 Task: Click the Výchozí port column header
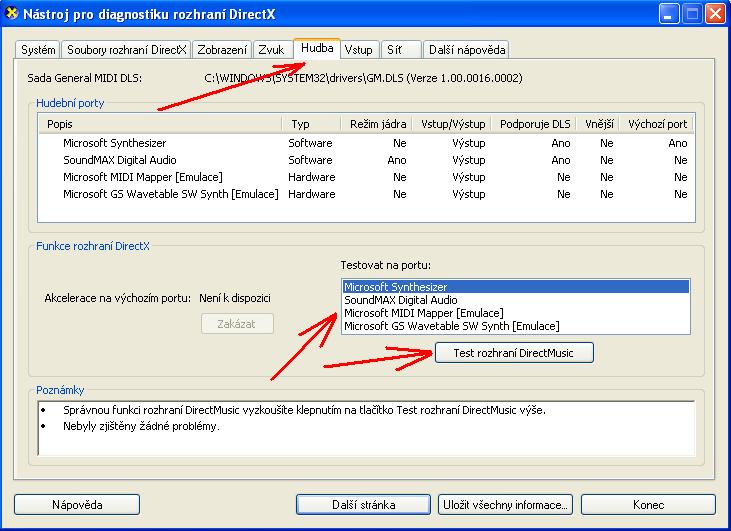coord(657,124)
